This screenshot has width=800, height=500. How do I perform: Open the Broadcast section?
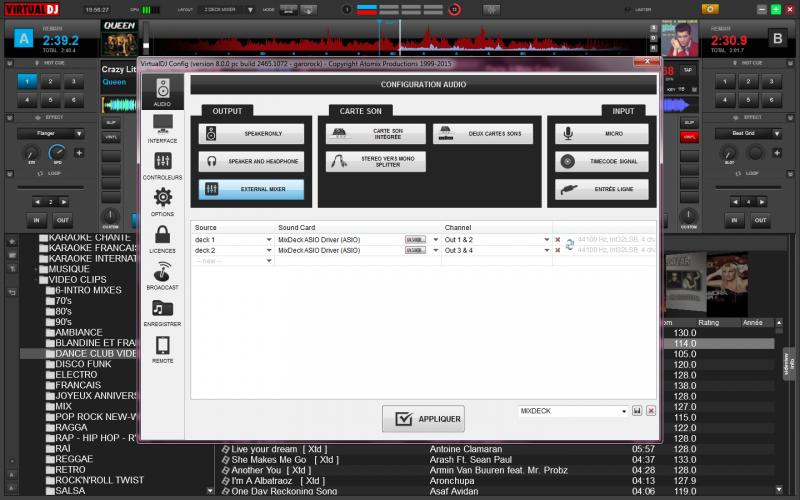pos(162,274)
